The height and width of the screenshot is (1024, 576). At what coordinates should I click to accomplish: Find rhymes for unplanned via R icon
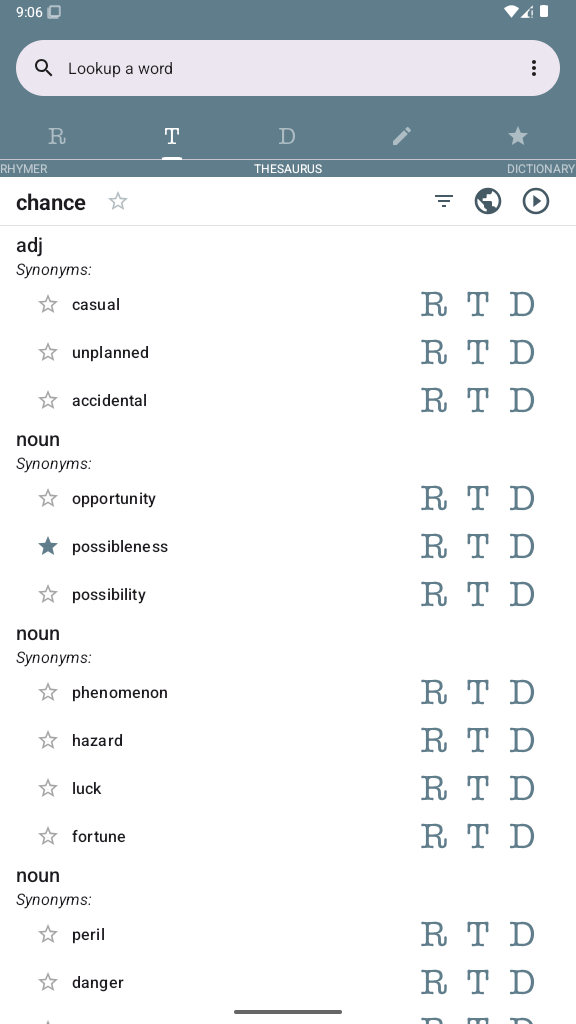(434, 352)
